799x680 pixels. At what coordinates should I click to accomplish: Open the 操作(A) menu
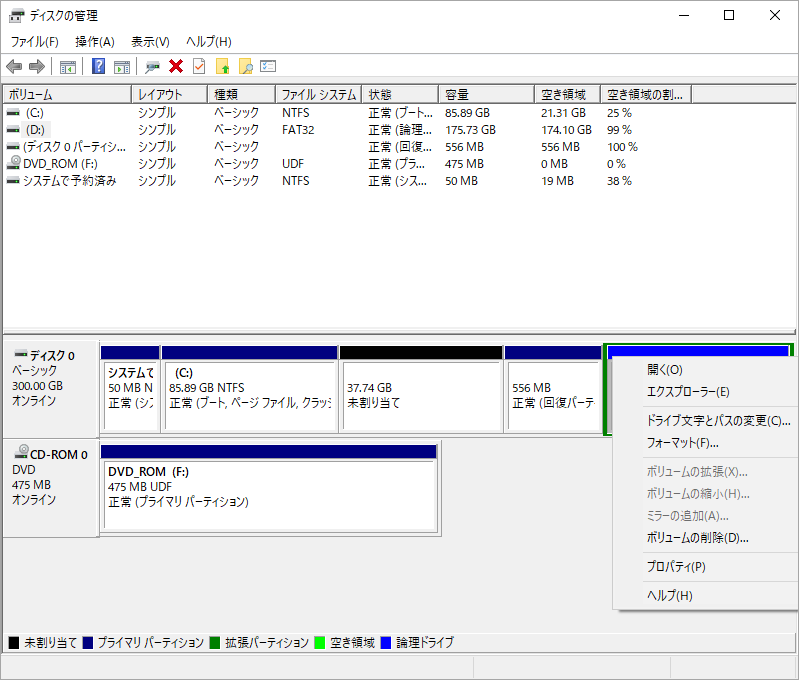click(x=95, y=42)
